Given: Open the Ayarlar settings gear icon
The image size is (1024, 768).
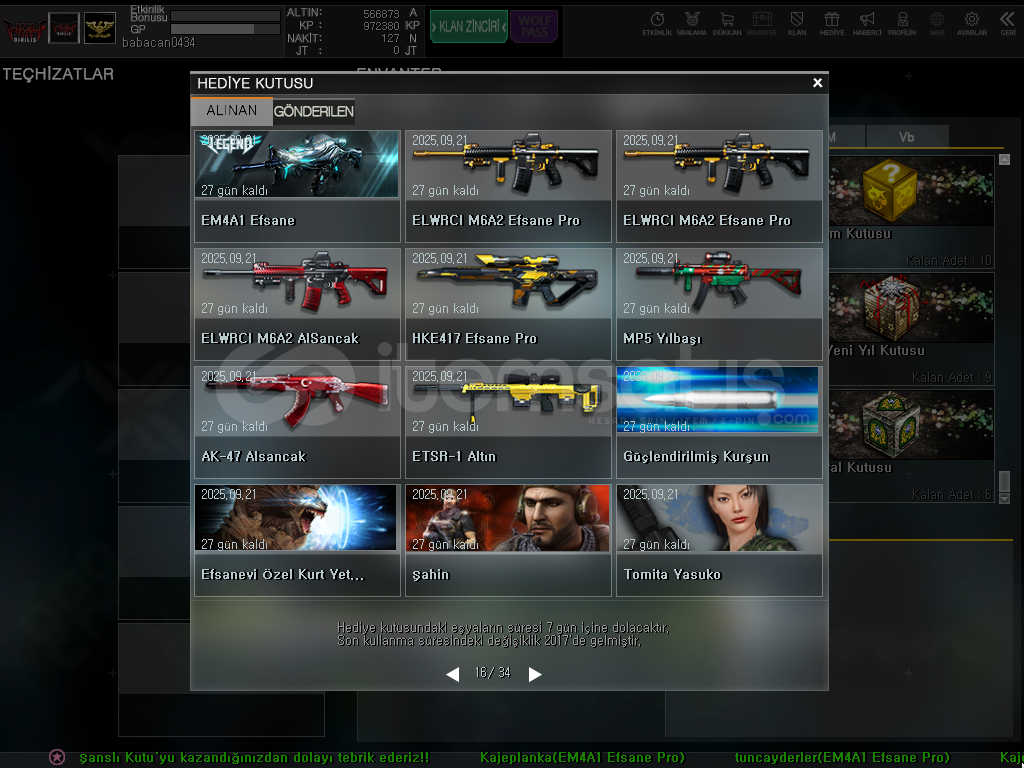Looking at the screenshot, I should [x=972, y=24].
